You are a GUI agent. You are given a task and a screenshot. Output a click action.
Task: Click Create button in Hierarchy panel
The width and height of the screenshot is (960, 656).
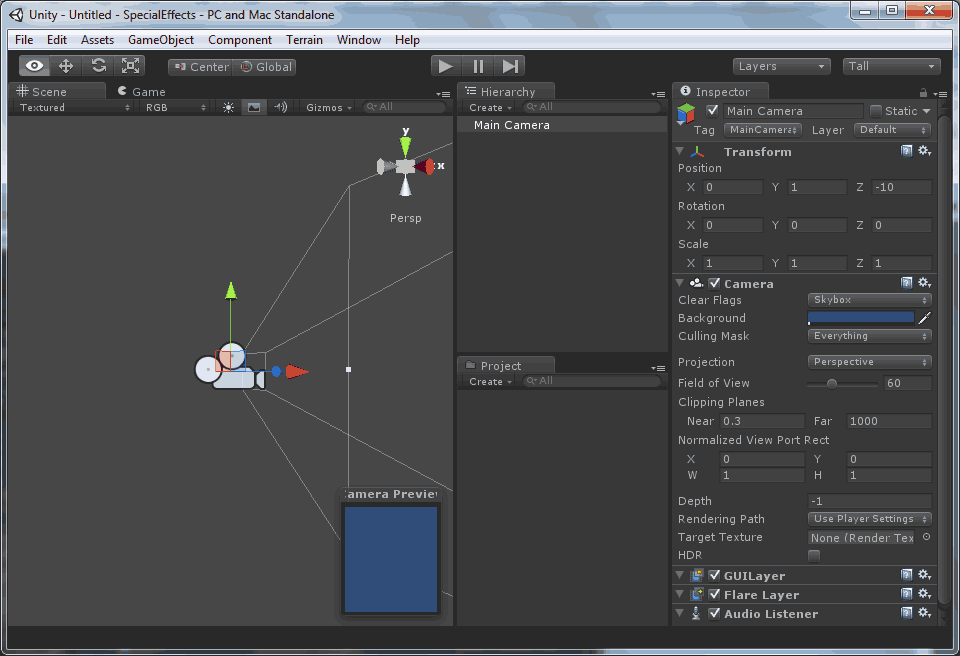490,108
